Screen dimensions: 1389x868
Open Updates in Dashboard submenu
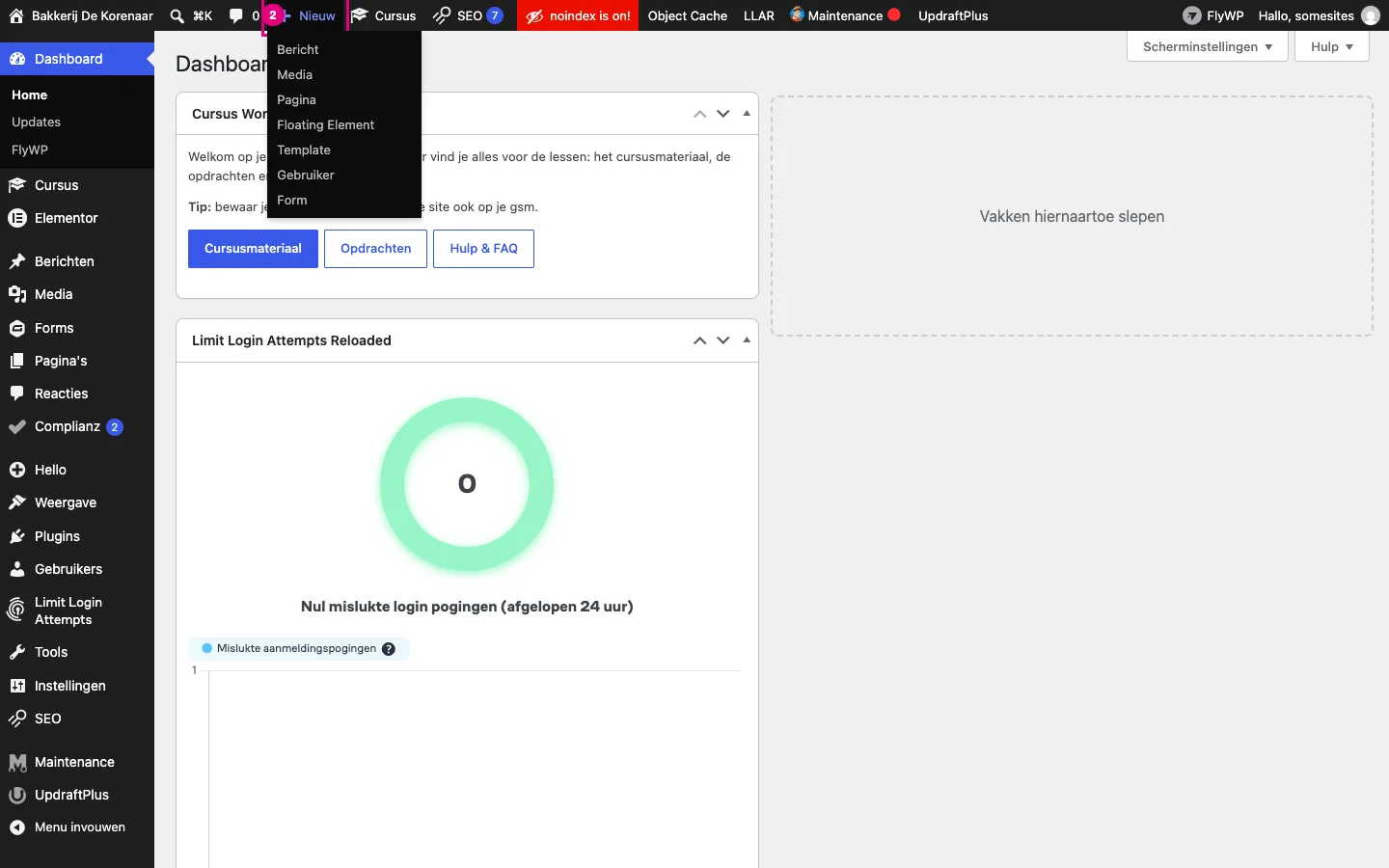click(x=36, y=122)
